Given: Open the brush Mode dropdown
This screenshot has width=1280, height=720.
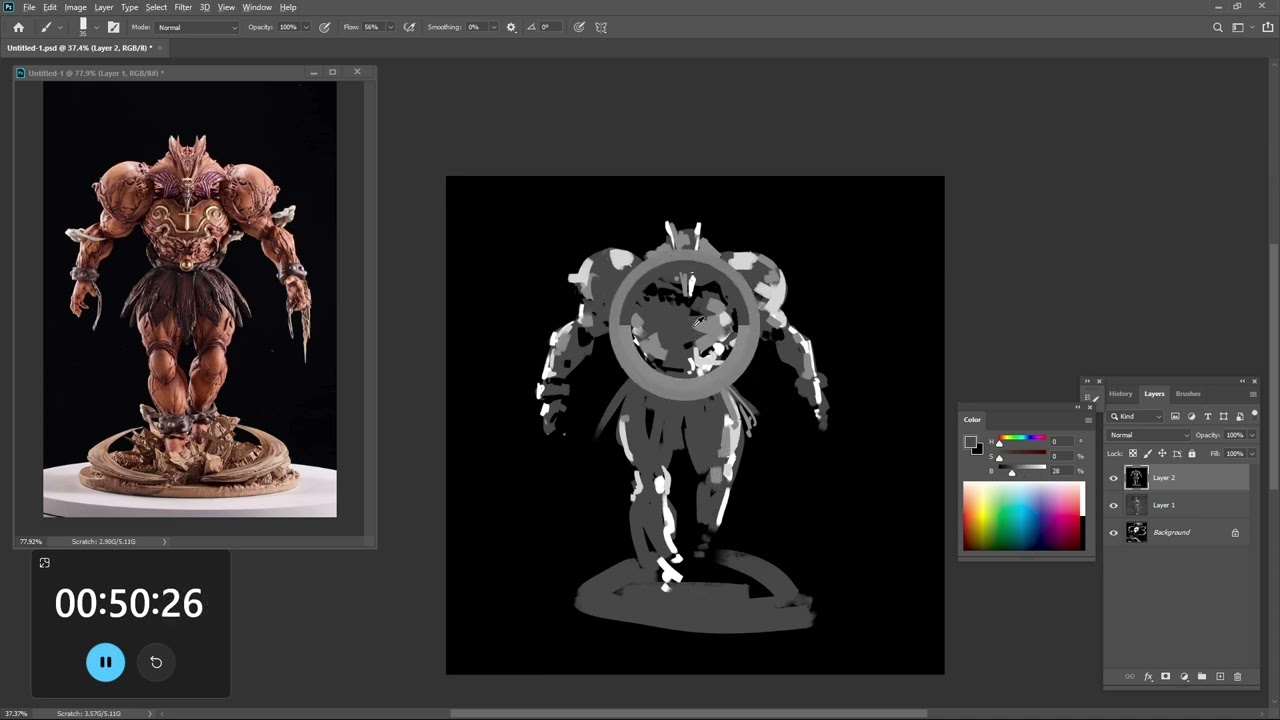Looking at the screenshot, I should tap(197, 27).
